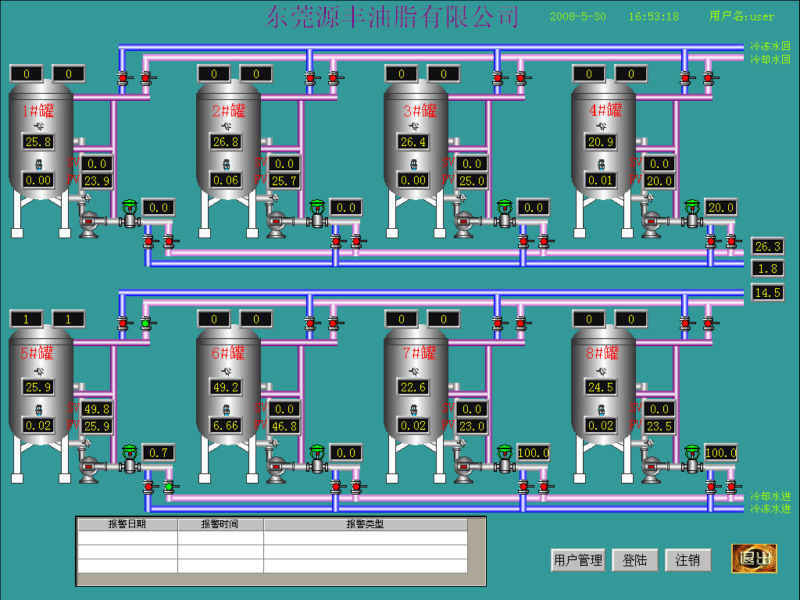The width and height of the screenshot is (800, 600).
Task: Click the 100.0 valve opening field for tank 8#罐
Action: 721,452
